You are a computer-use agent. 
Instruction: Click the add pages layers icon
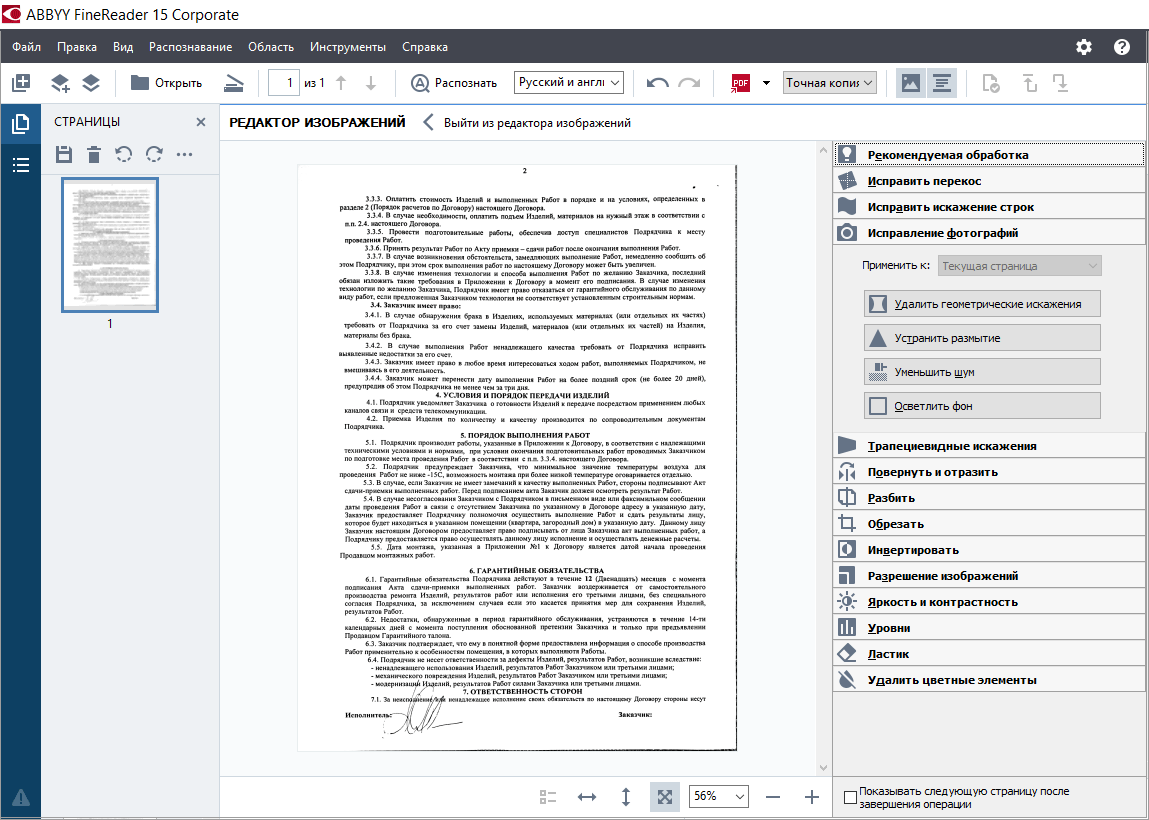[x=60, y=83]
